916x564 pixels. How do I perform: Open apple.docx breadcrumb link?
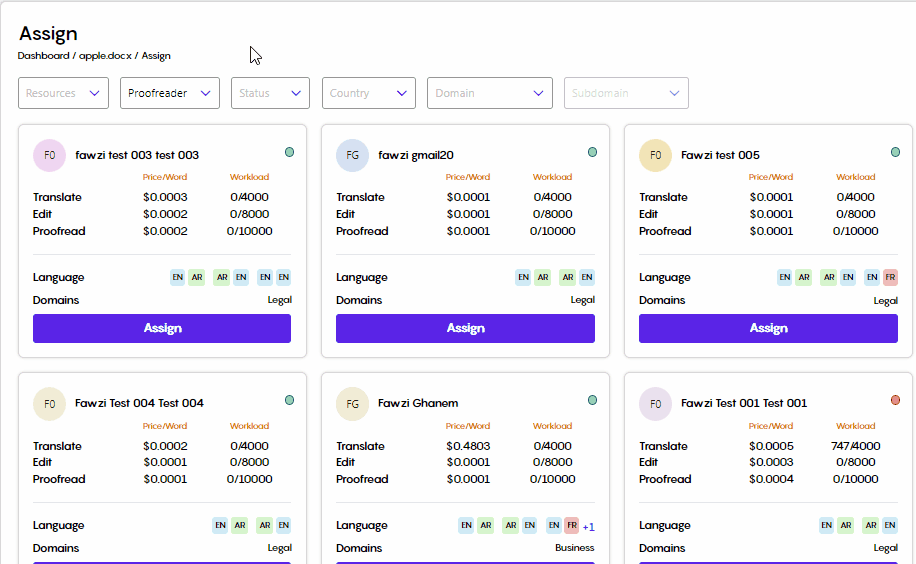[x=105, y=56]
